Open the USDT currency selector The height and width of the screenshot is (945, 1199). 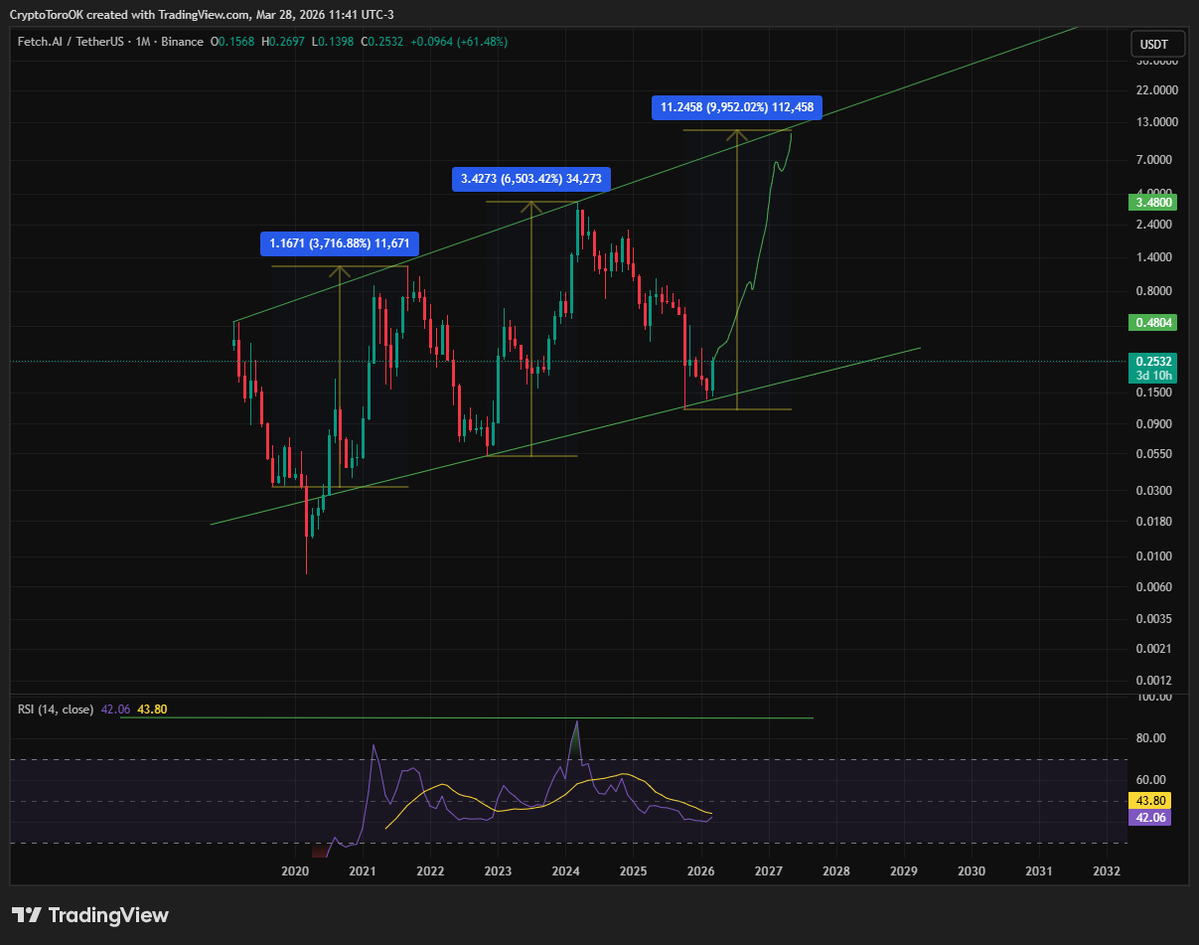1156,44
